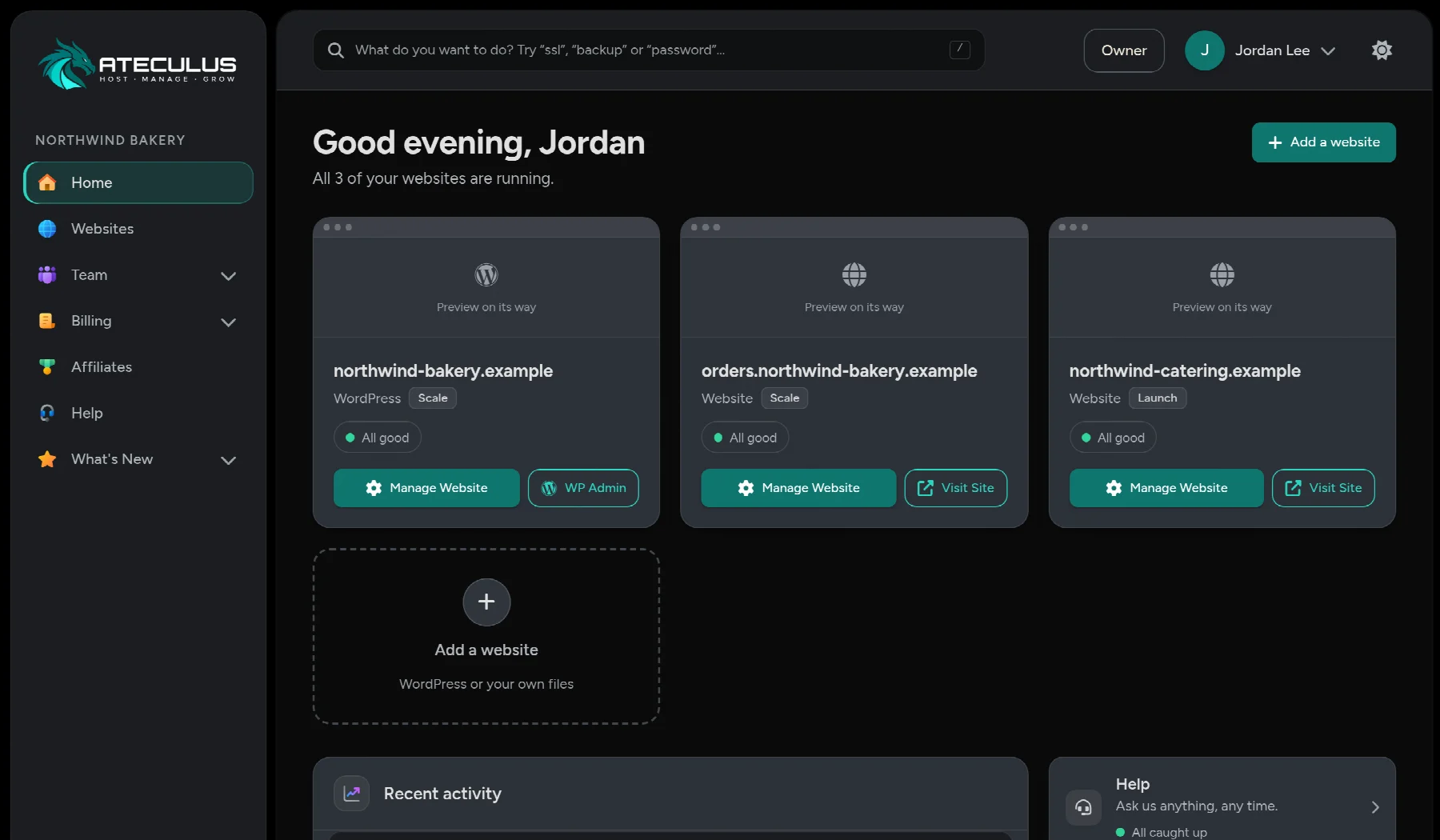Click the All good status on northwind-catering.example
The height and width of the screenshot is (840, 1440).
click(x=1113, y=438)
